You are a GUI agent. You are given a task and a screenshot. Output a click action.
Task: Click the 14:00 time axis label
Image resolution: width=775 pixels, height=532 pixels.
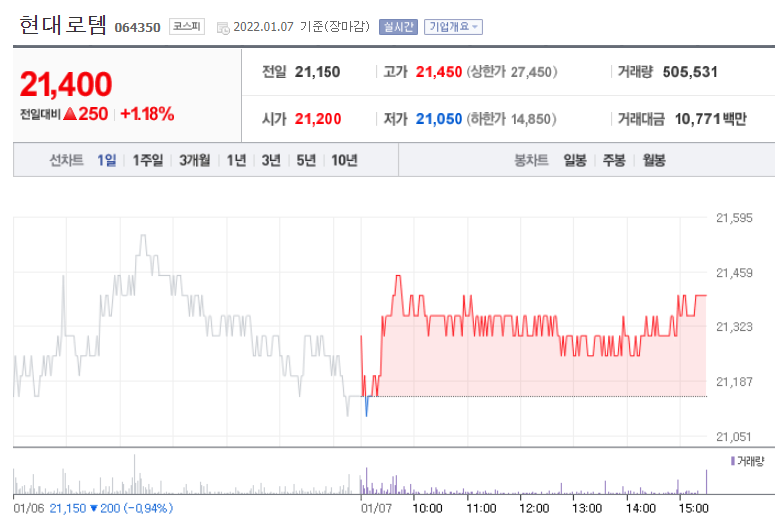pos(641,508)
